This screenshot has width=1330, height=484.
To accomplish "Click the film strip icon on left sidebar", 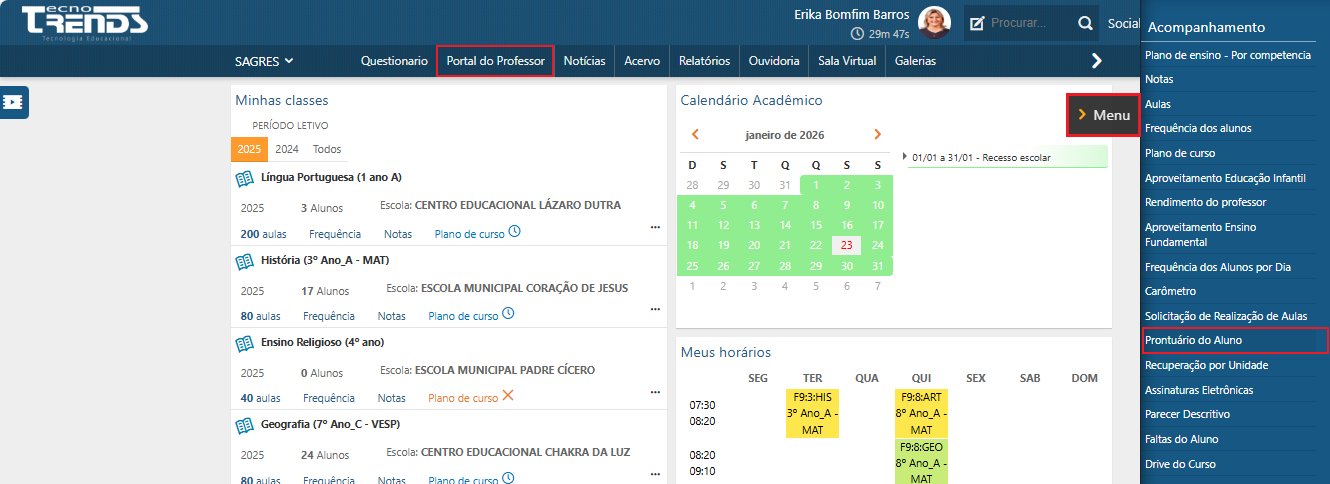I will (14, 102).
